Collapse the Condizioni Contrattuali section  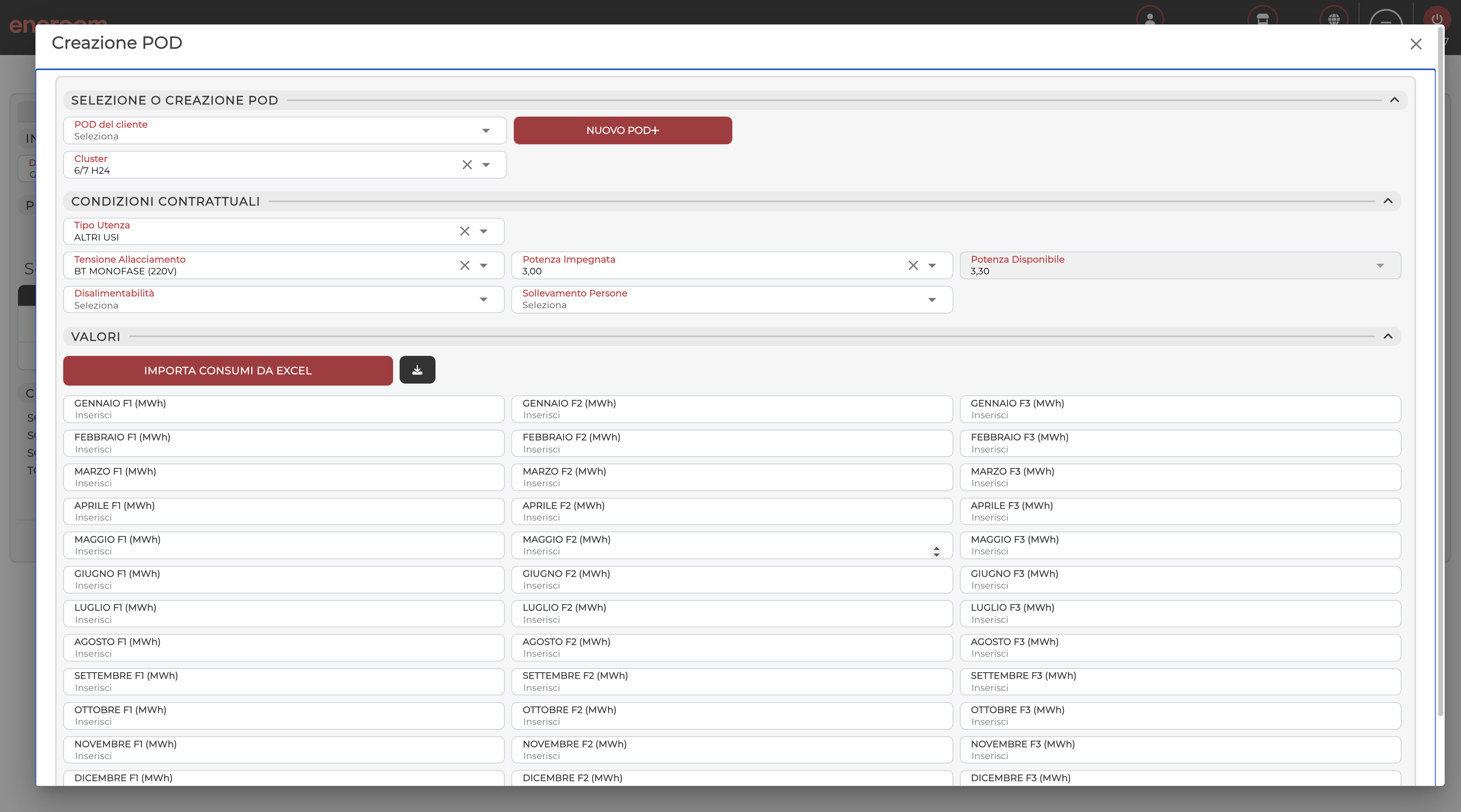tap(1388, 201)
